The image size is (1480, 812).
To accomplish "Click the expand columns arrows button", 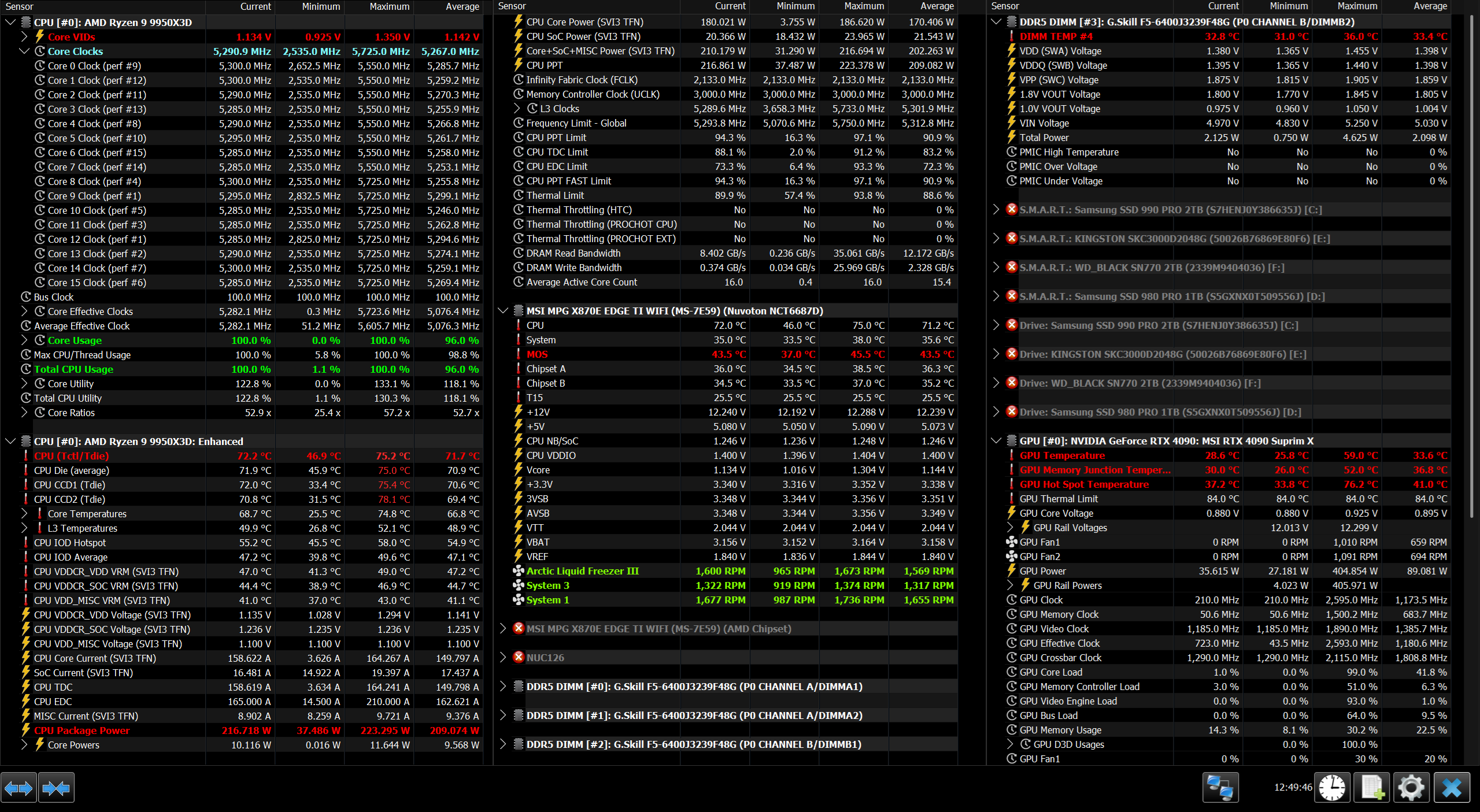I will click(18, 788).
